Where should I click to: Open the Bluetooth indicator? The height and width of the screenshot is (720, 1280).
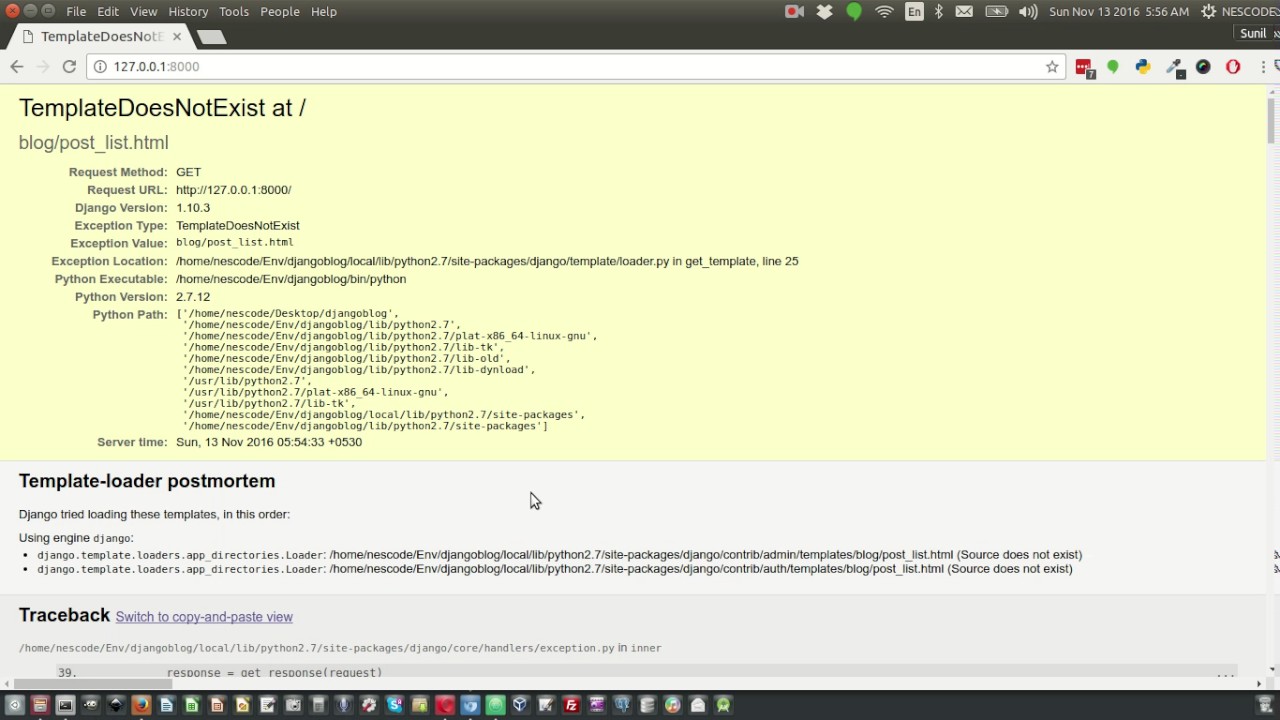pyautogui.click(x=939, y=11)
